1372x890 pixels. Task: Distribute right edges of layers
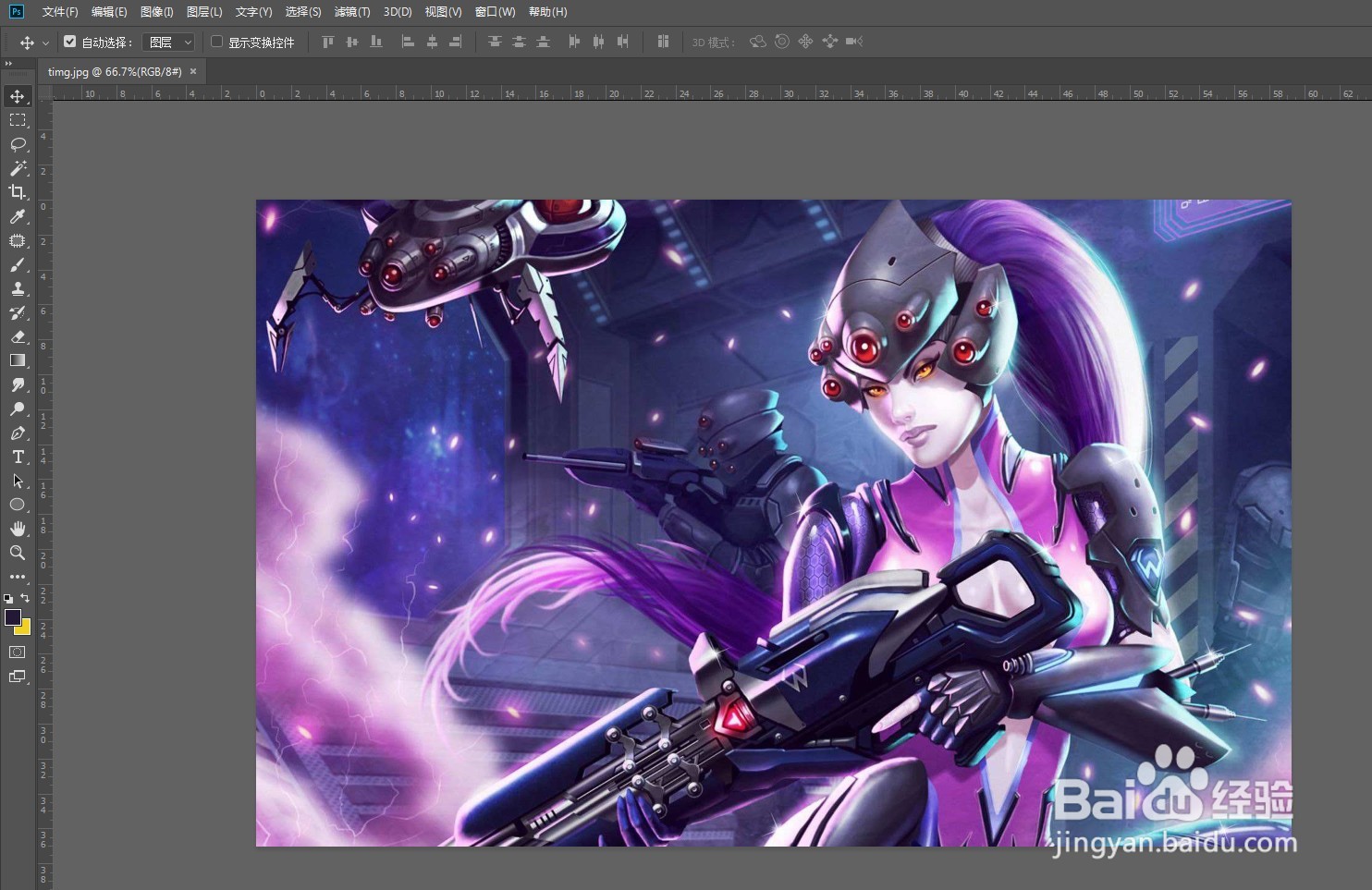click(x=622, y=42)
